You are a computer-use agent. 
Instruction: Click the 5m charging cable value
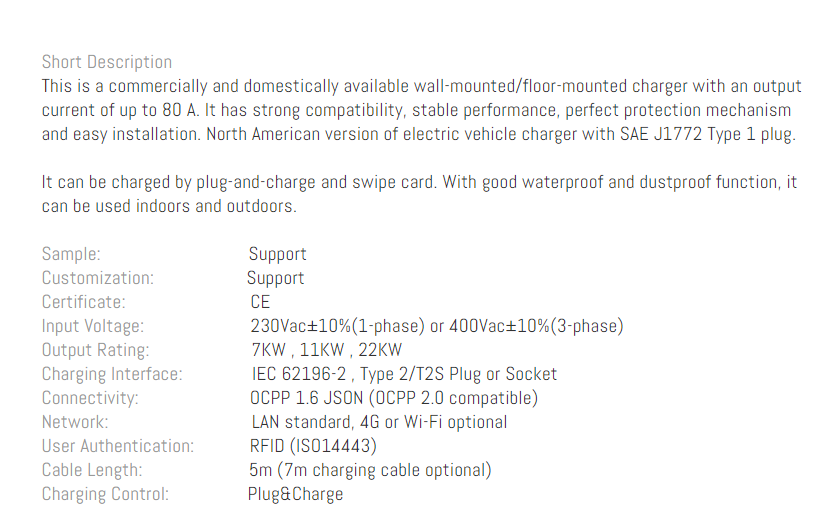[x=371, y=471]
